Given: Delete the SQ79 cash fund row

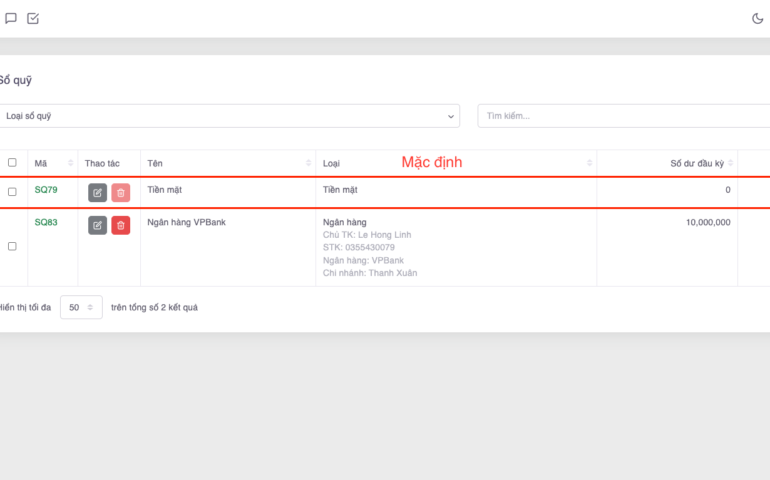Looking at the screenshot, I should [121, 193].
